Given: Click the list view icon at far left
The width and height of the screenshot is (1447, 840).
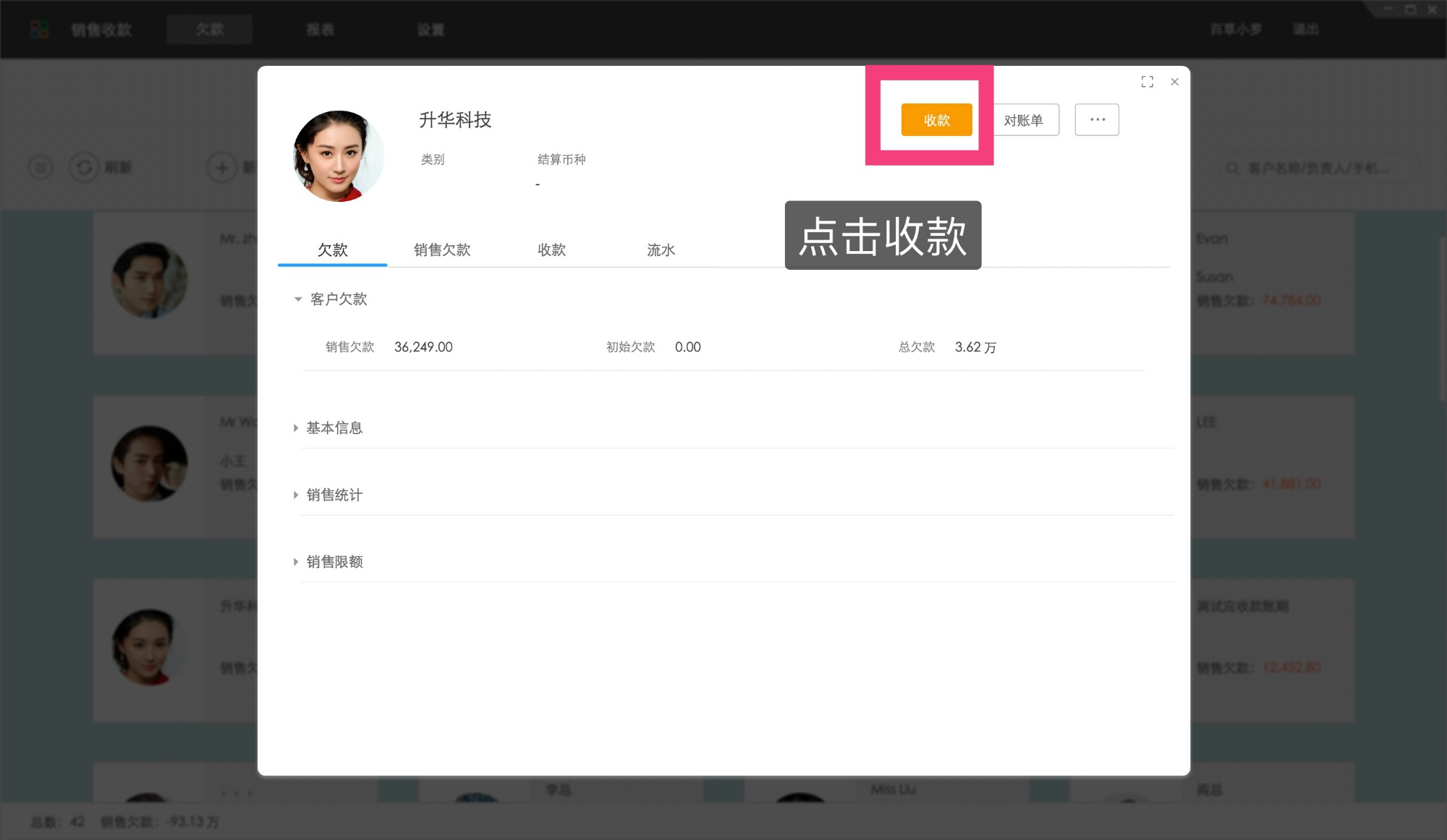Looking at the screenshot, I should tap(40, 167).
